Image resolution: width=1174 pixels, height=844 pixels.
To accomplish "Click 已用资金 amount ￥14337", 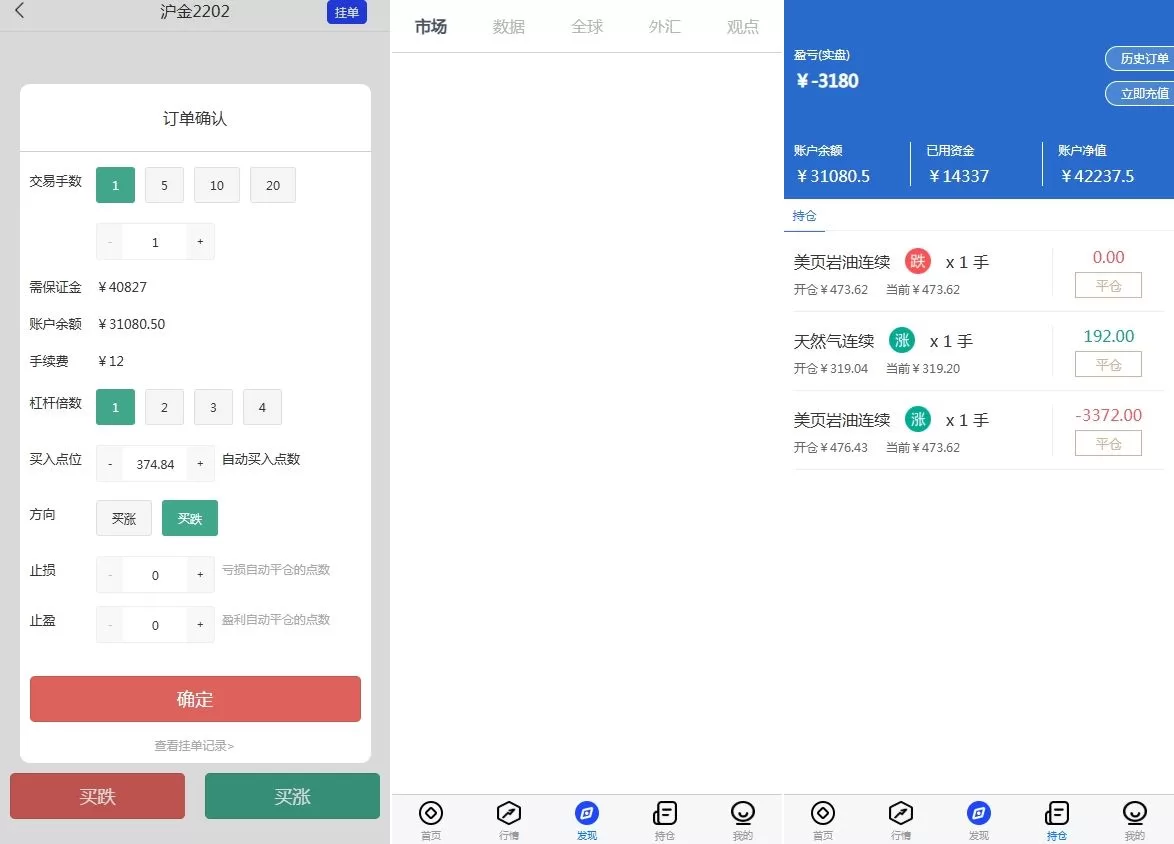I will [958, 176].
